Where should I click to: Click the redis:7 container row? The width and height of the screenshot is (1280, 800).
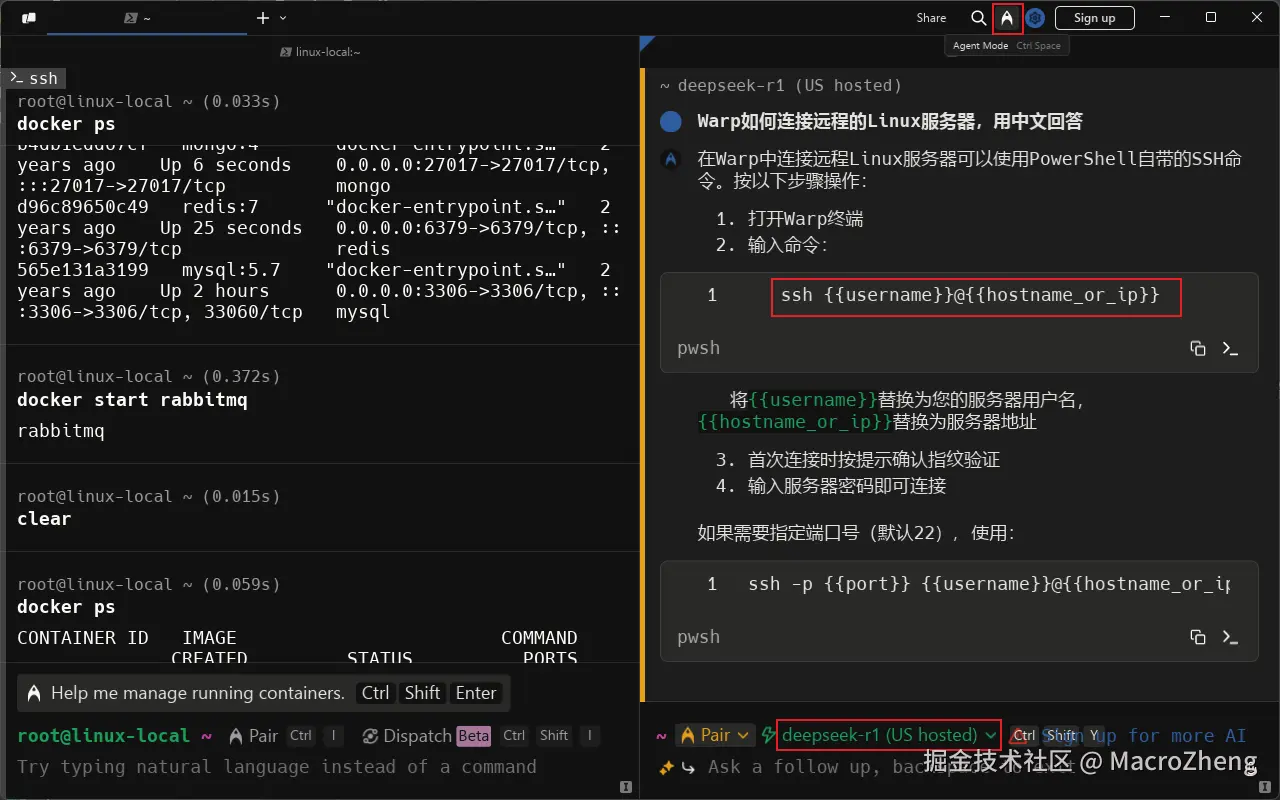tap(320, 228)
